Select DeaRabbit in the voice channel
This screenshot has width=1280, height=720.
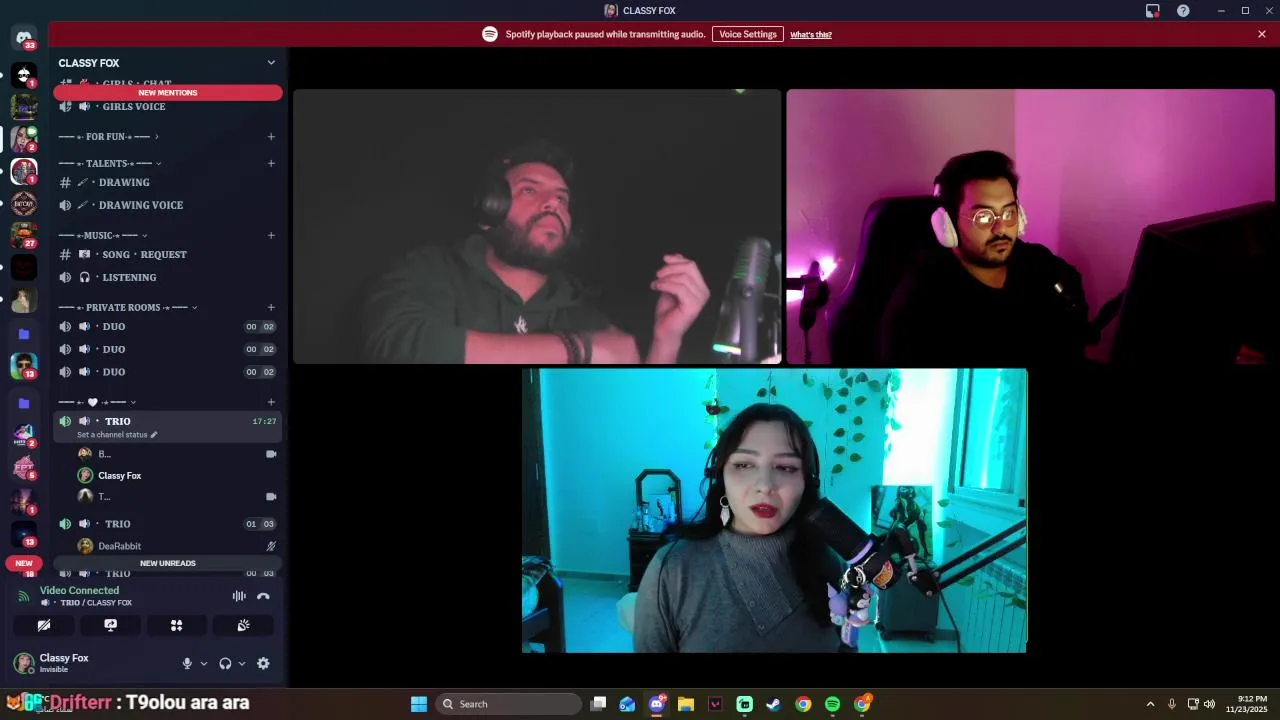pyautogui.click(x=168, y=546)
